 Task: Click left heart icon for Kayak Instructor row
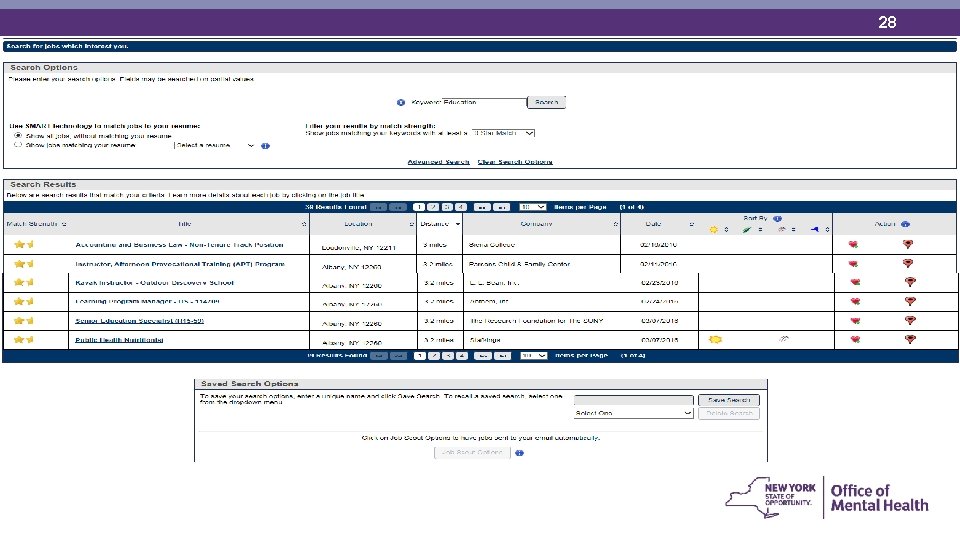click(855, 282)
